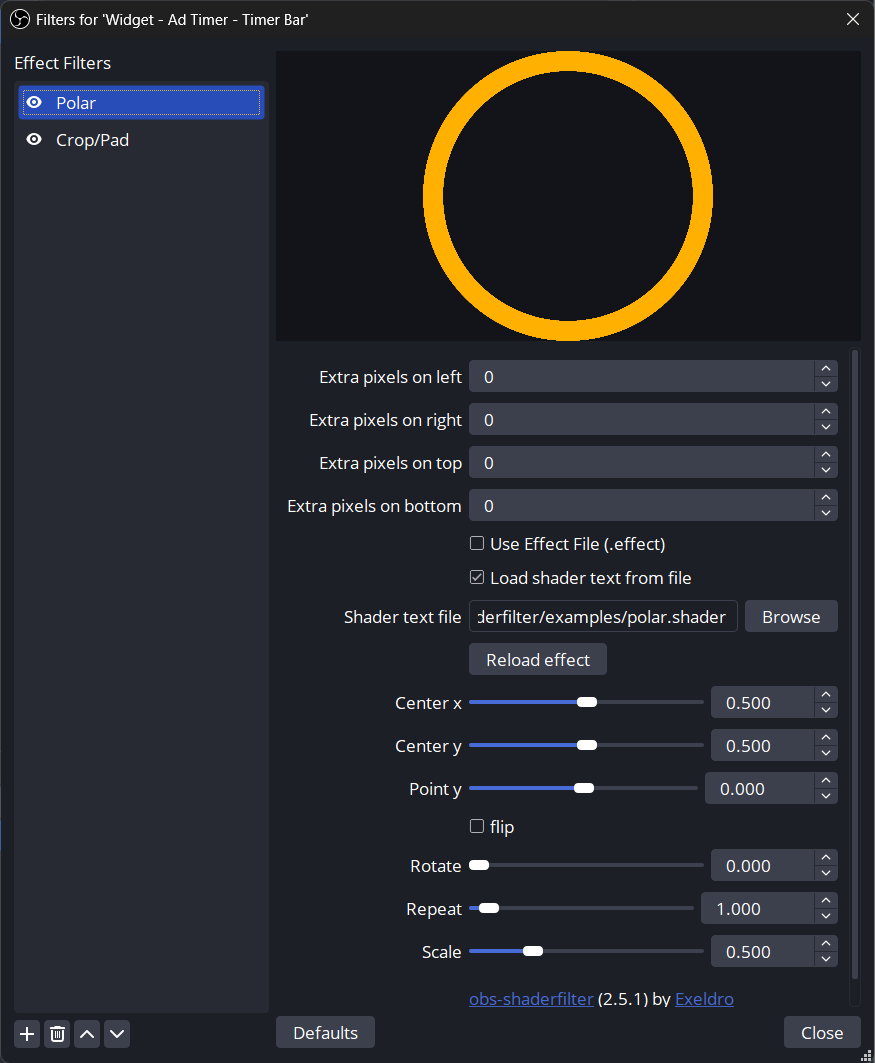875x1063 pixels.
Task: Decrease Extra pixels on bottom value
Action: (825, 513)
